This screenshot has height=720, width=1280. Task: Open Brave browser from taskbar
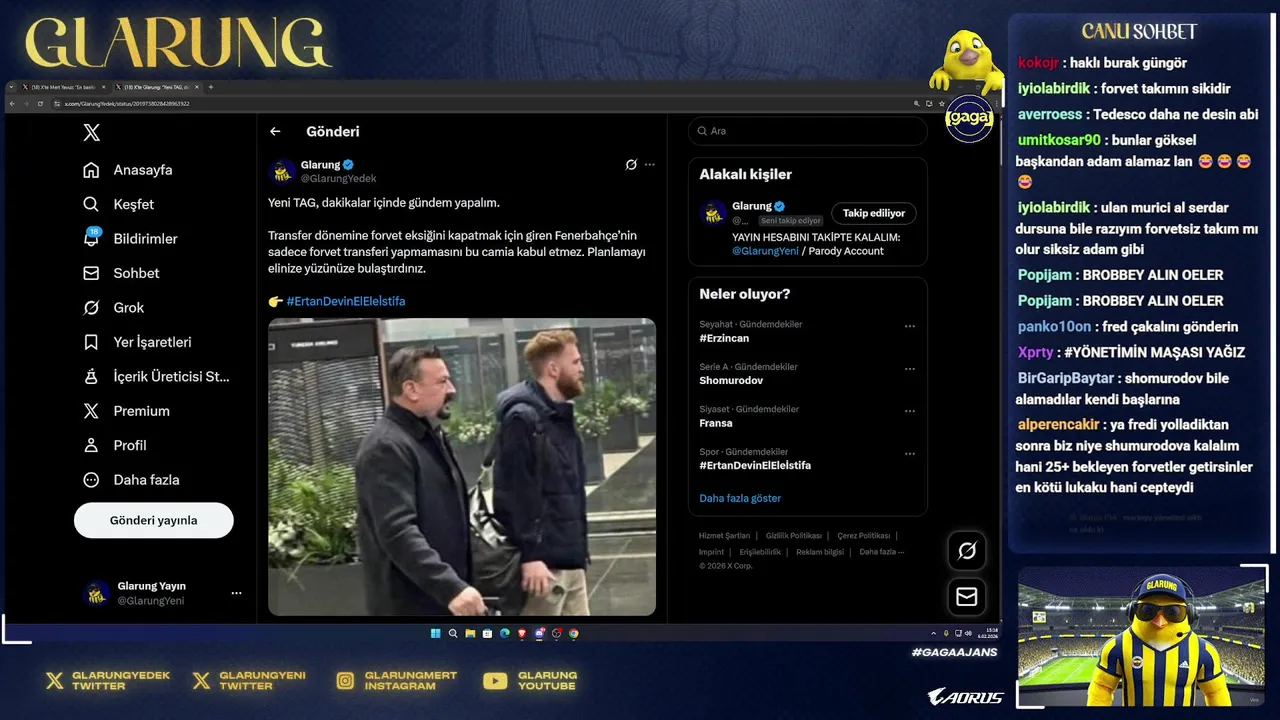tap(522, 633)
